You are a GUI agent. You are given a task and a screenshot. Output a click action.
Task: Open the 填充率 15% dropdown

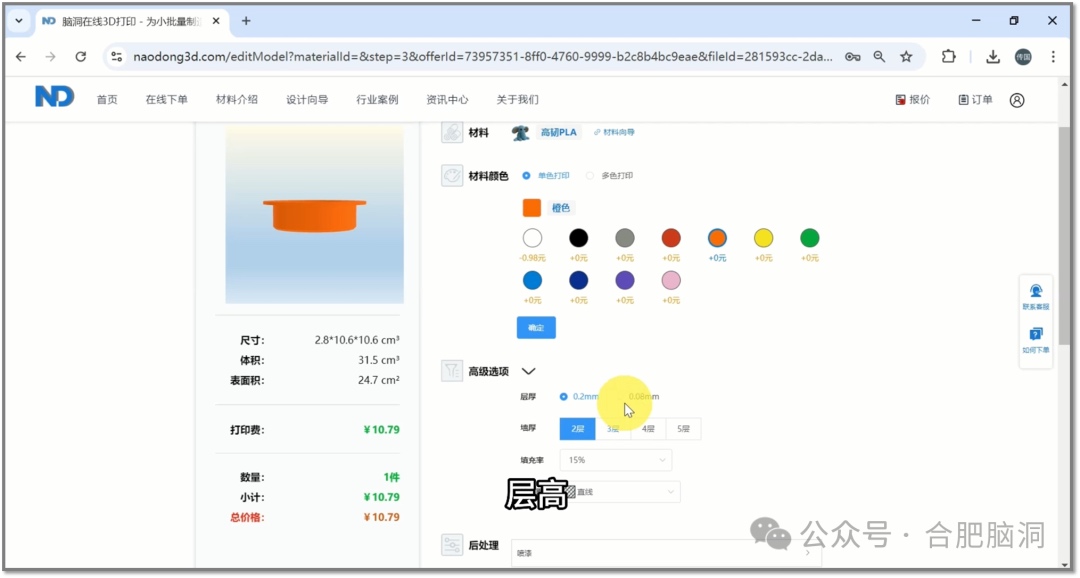615,460
